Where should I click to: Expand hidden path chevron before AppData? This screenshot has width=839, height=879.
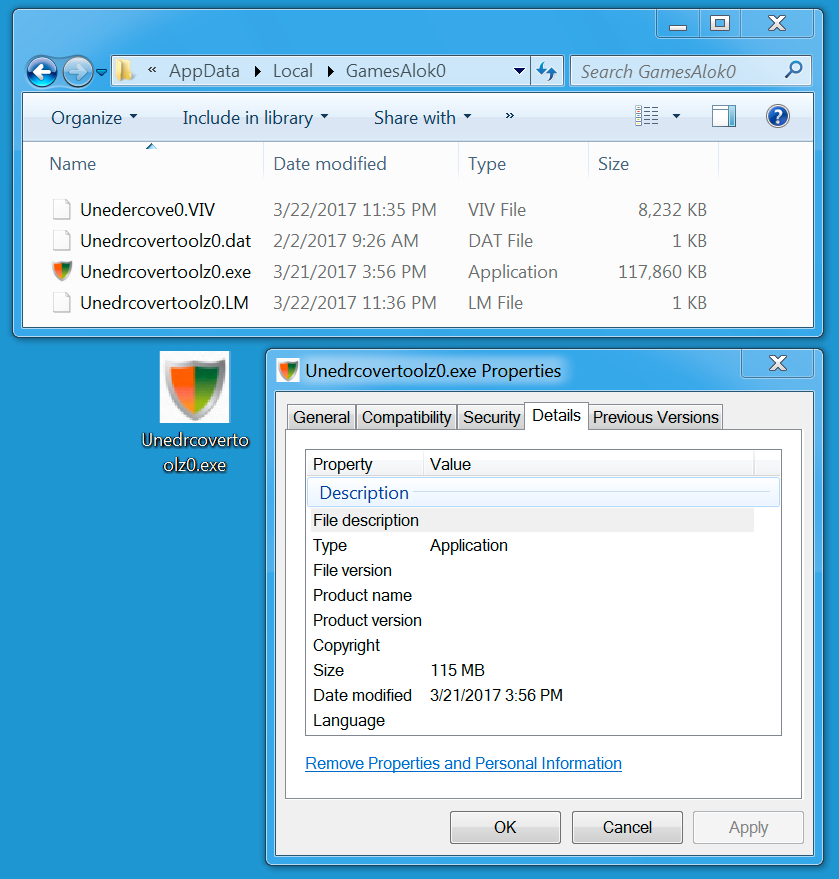[152, 70]
